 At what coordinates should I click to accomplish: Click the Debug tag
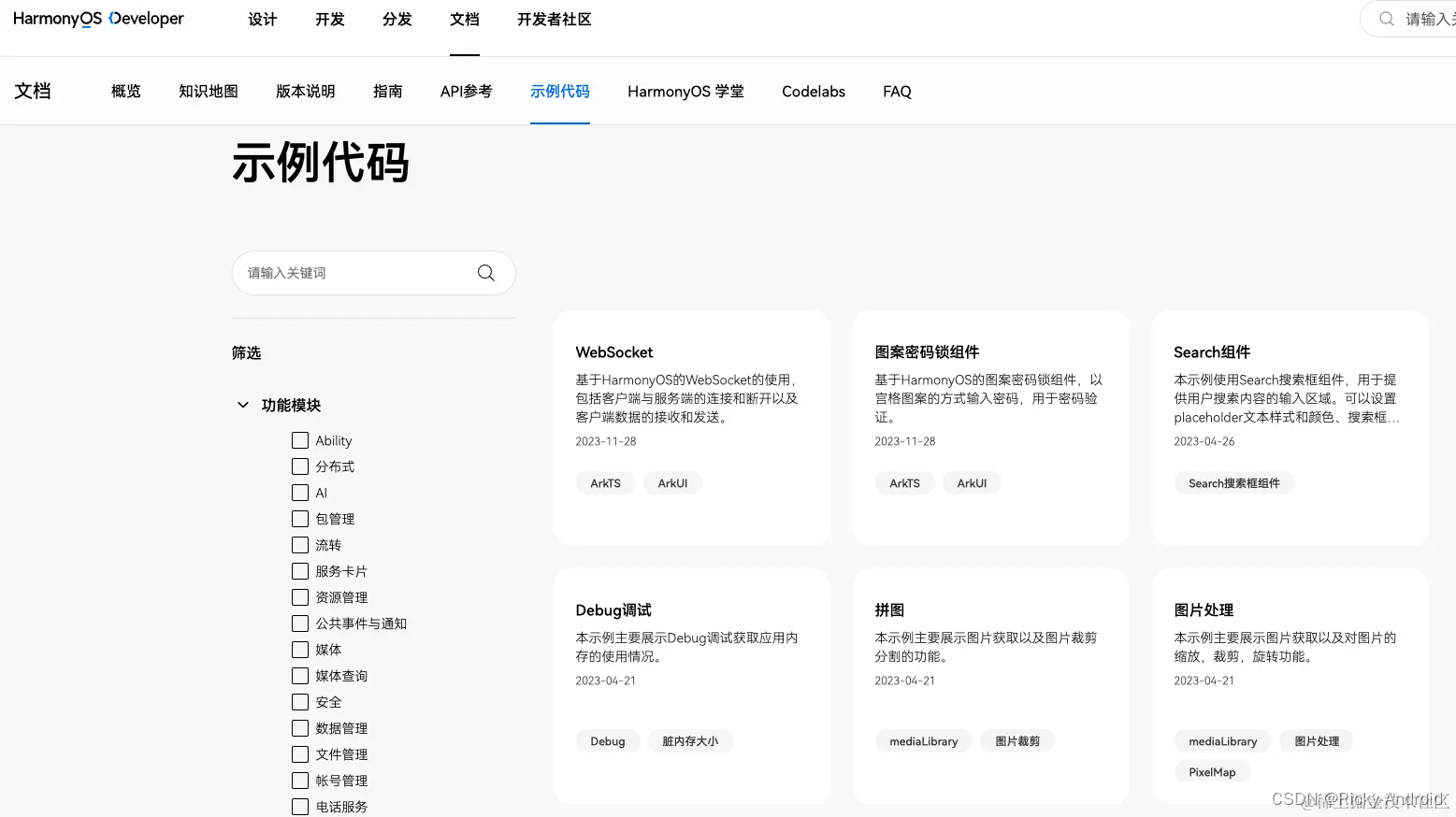[608, 741]
